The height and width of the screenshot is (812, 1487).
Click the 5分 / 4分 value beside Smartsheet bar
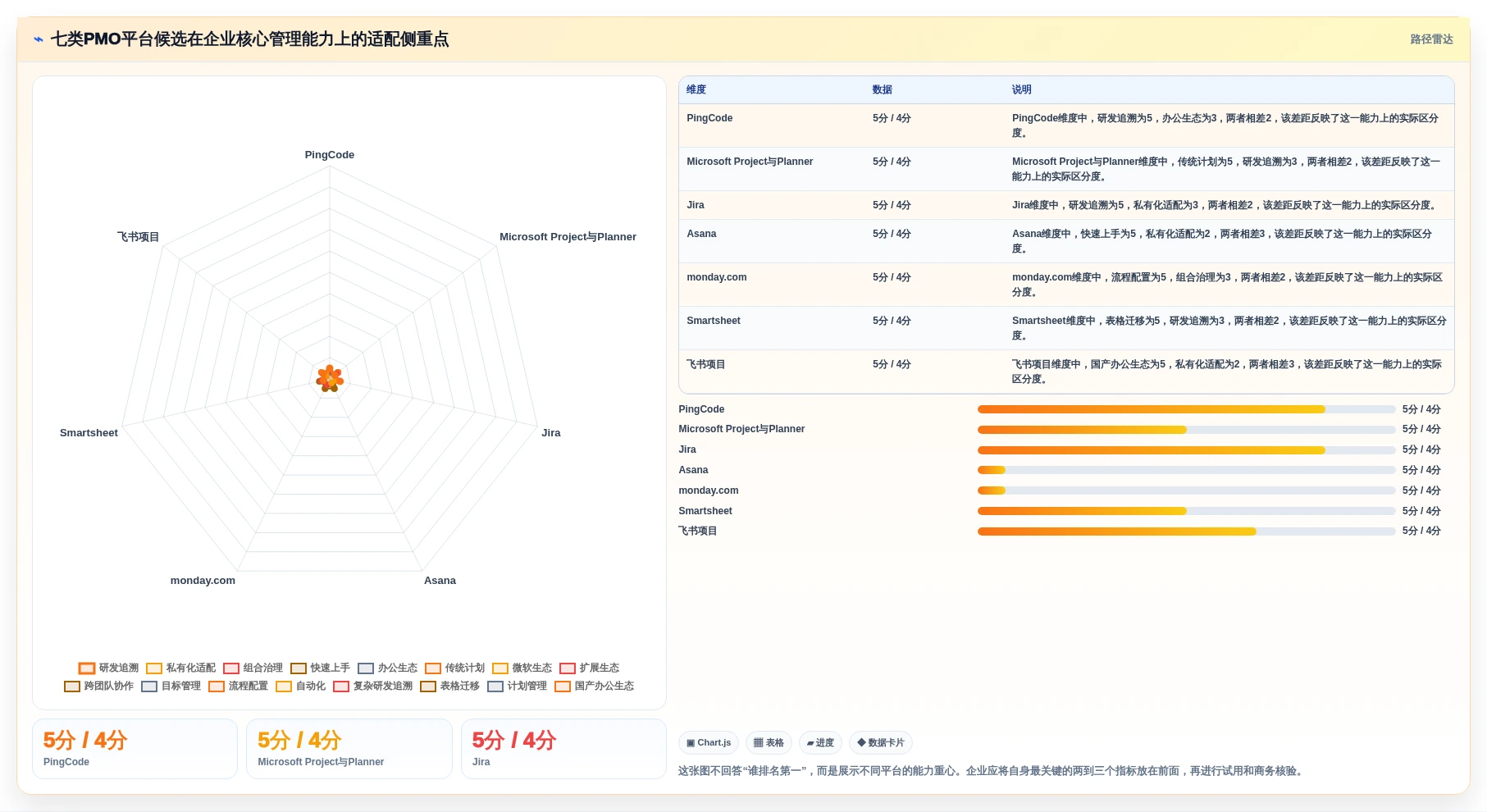(1421, 511)
